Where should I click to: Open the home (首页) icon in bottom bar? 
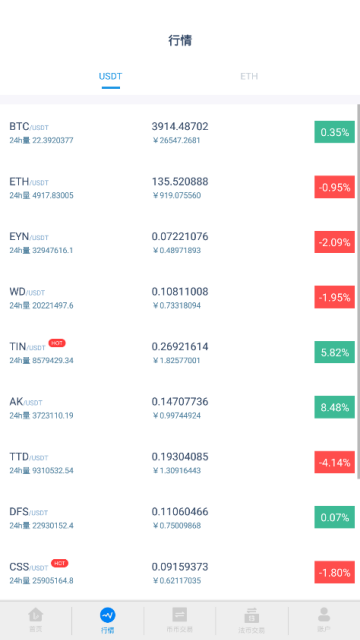coord(36,615)
